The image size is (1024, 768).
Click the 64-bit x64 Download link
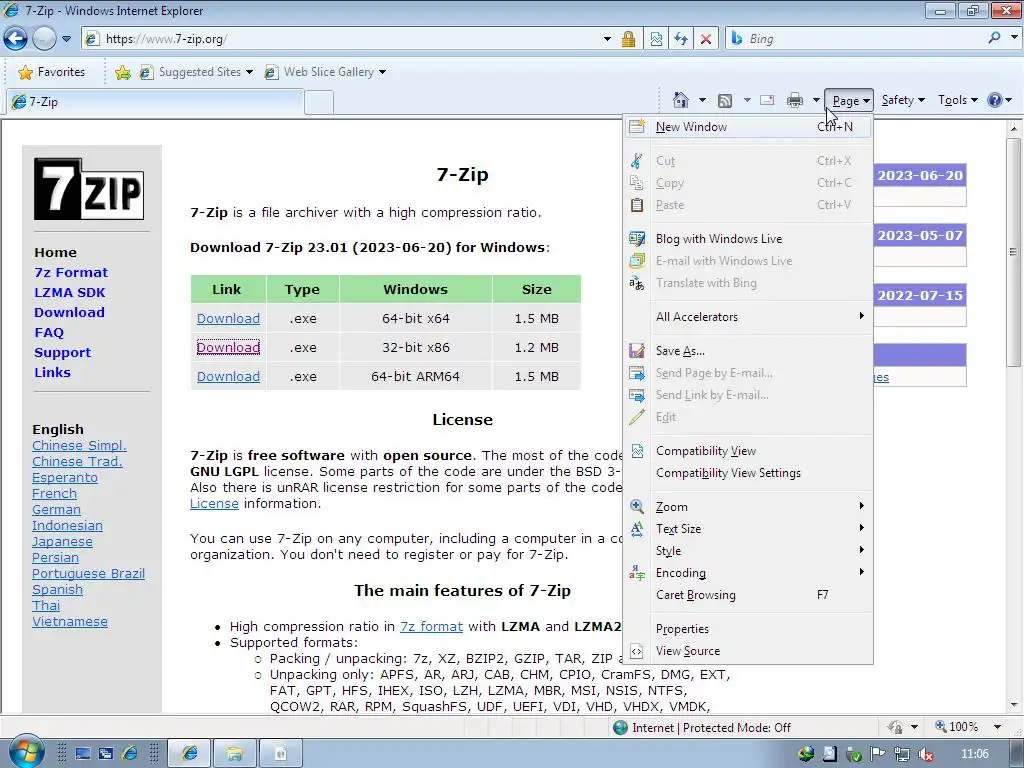click(x=228, y=318)
